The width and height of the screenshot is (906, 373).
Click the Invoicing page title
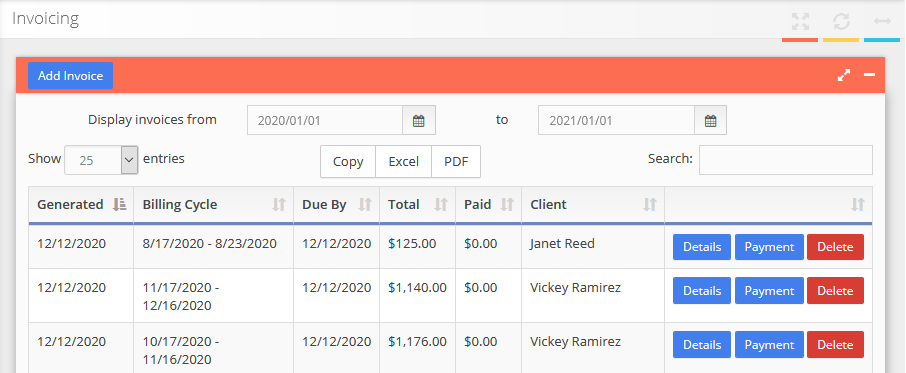click(x=46, y=18)
